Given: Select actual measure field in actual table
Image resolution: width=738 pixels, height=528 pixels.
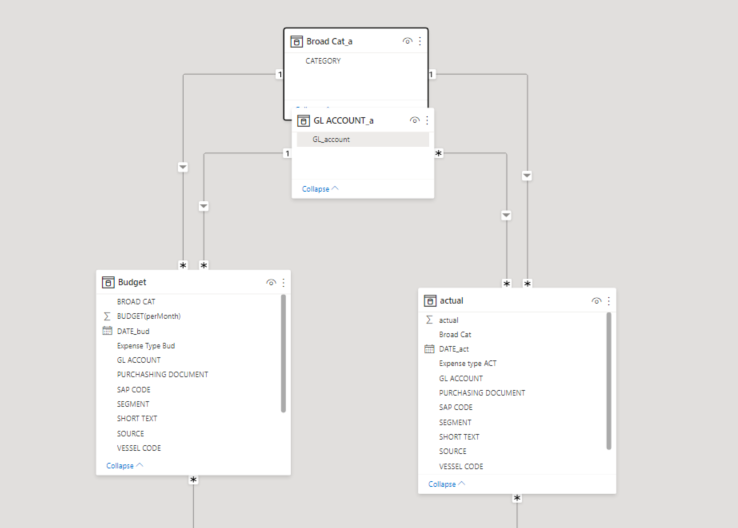Looking at the screenshot, I should tap(449, 320).
